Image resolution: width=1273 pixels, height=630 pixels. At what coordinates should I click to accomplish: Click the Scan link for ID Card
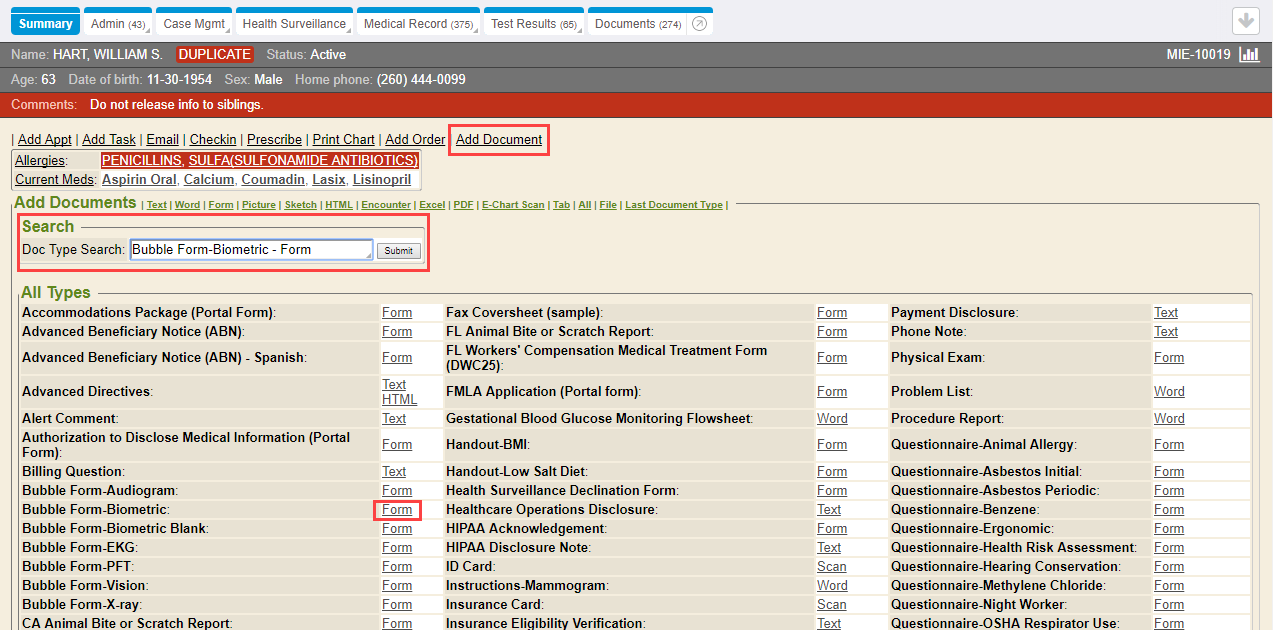[831, 566]
